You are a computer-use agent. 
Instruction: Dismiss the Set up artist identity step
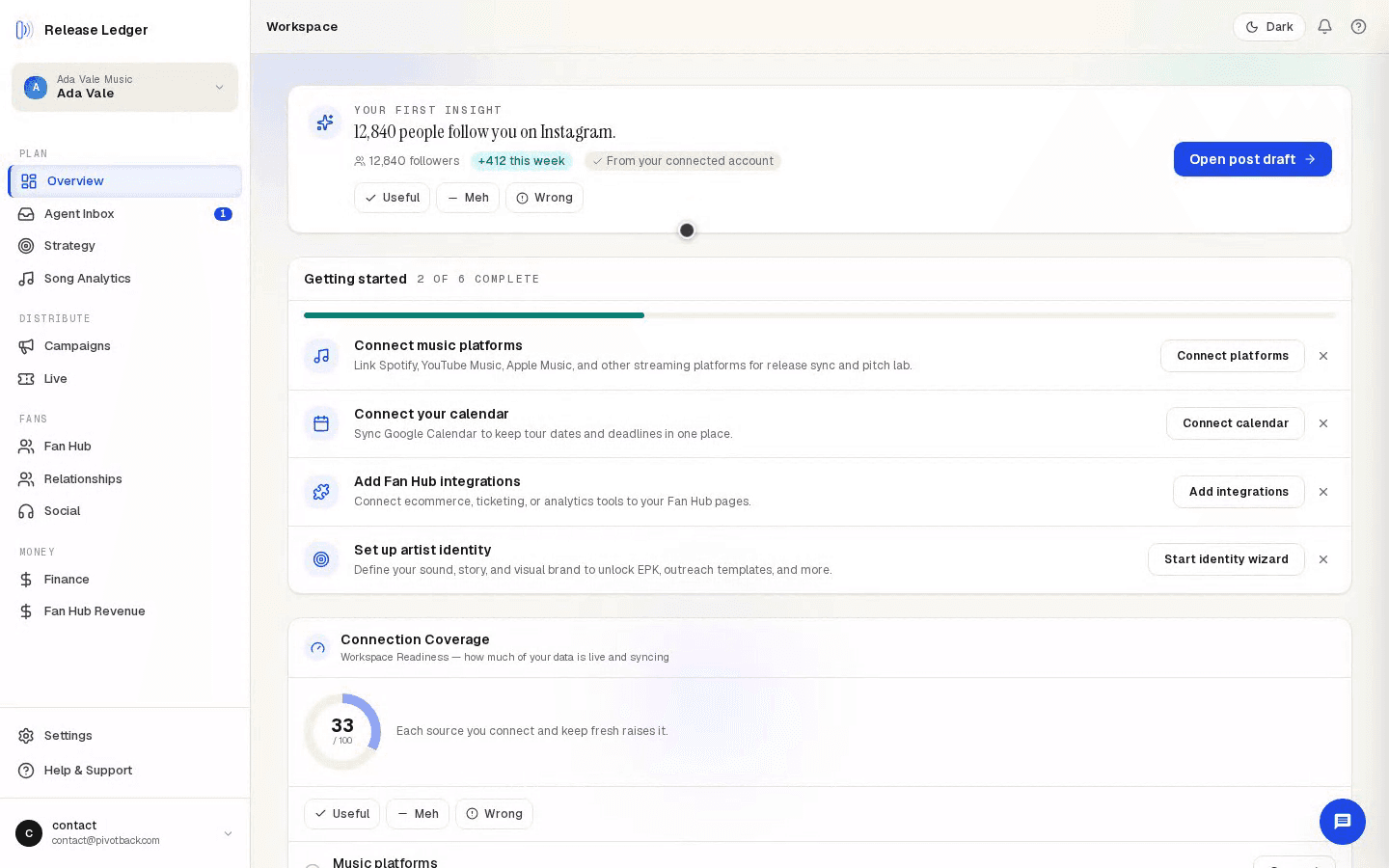[1323, 559]
